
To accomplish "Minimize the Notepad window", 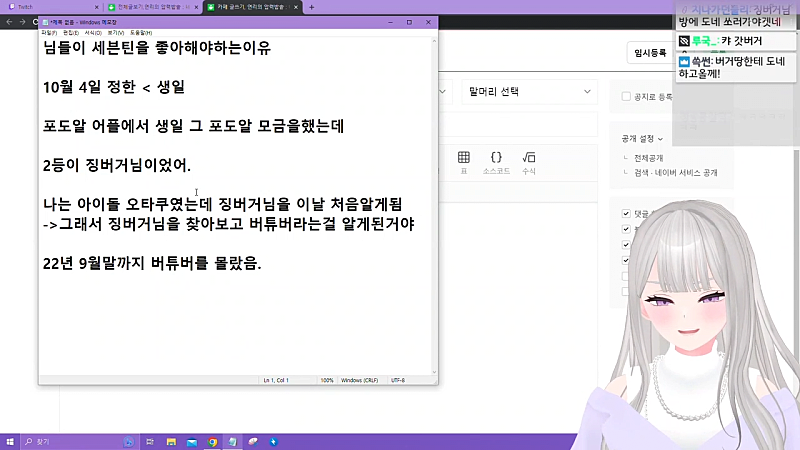I will pos(390,22).
